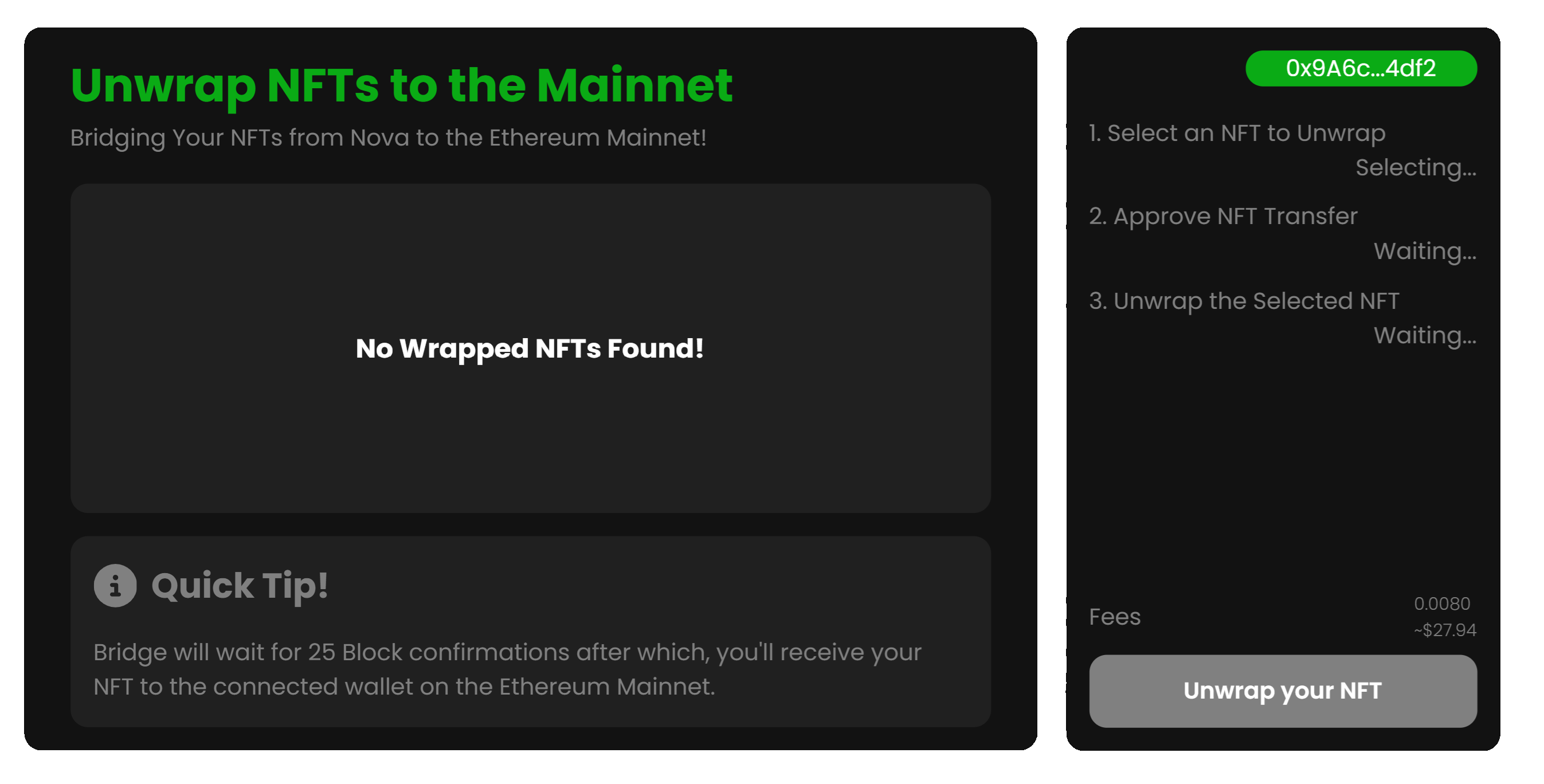Screen dimensions: 1544x784
Task: Click the Waiting... status under Unwrap the Selected NFT
Action: point(1425,336)
